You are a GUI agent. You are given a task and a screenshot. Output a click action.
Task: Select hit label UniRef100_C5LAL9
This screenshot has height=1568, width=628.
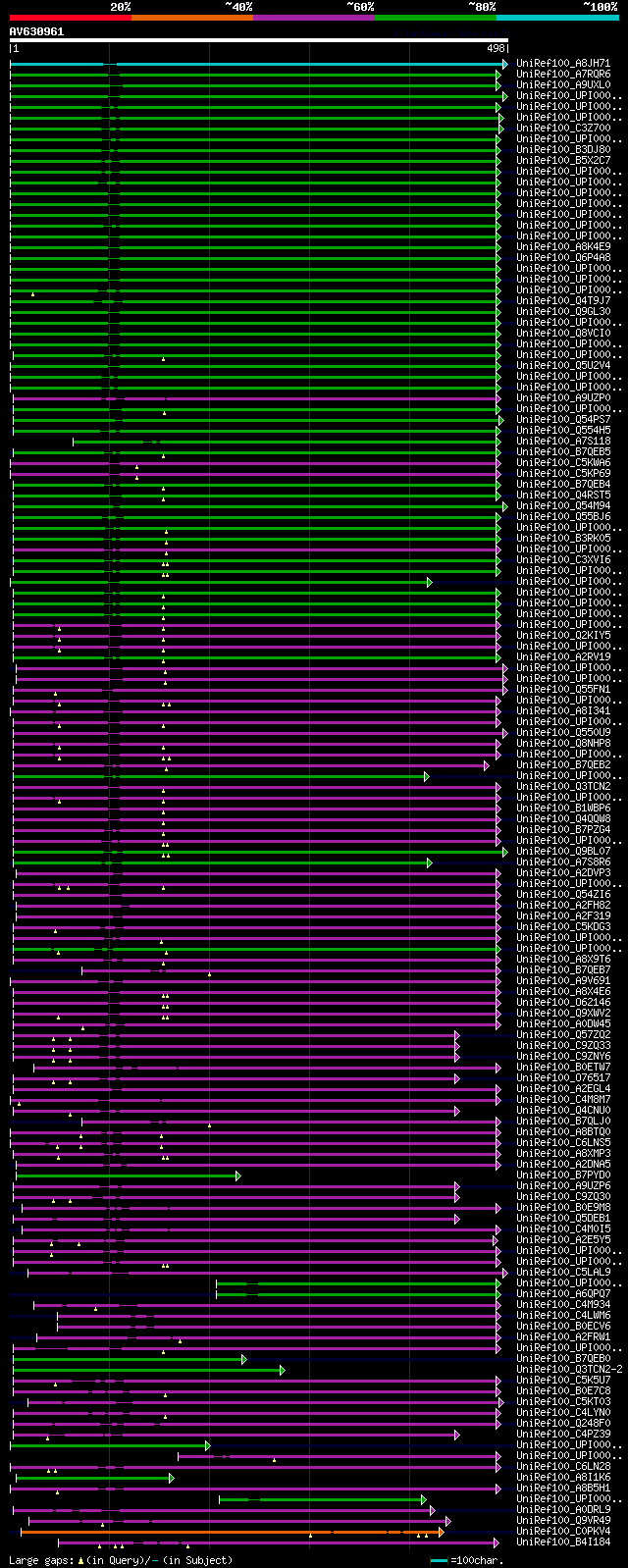(x=563, y=1273)
